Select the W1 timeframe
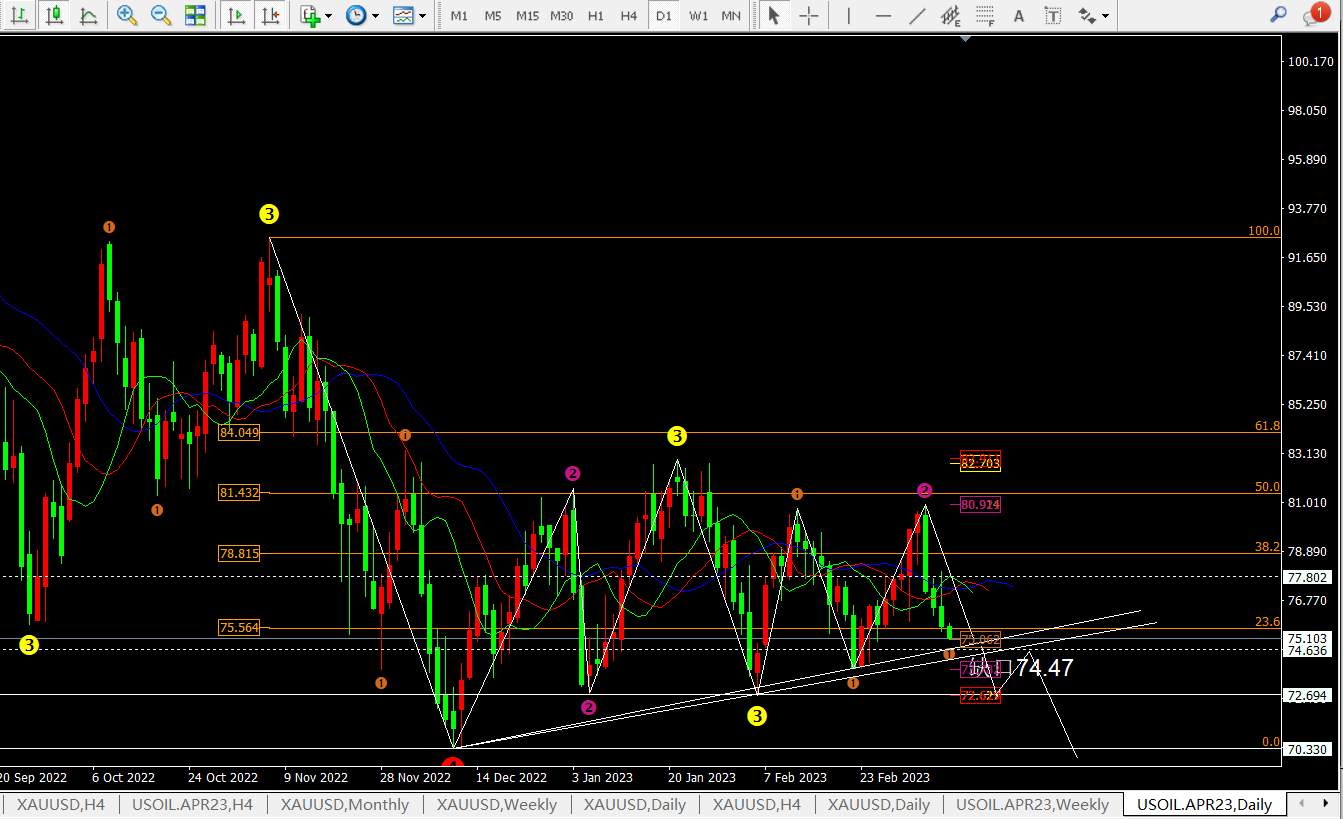 [x=699, y=16]
